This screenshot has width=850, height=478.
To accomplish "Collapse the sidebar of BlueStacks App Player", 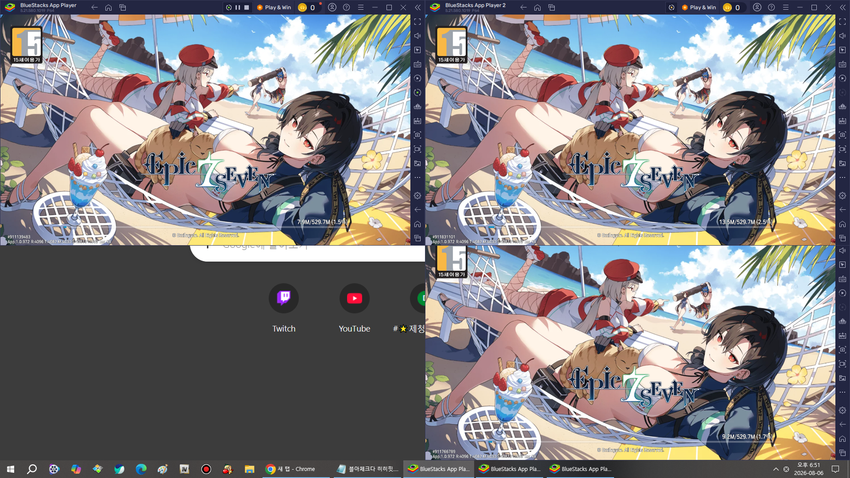I will click(x=417, y=8).
